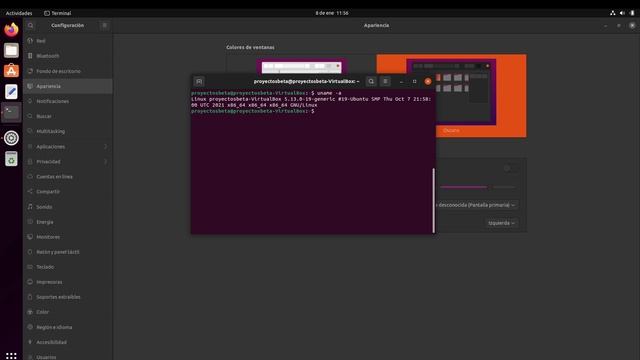Open Color settings
Viewport: 640px width, 360px height.
coord(68,312)
